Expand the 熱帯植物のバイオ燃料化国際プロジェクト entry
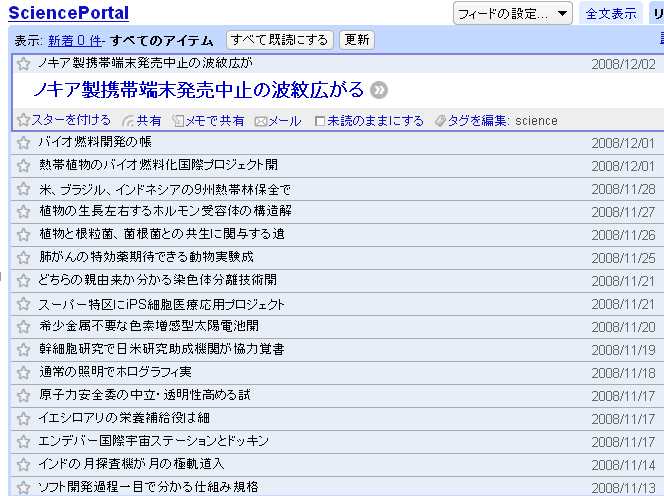The height and width of the screenshot is (496, 664). (337, 166)
